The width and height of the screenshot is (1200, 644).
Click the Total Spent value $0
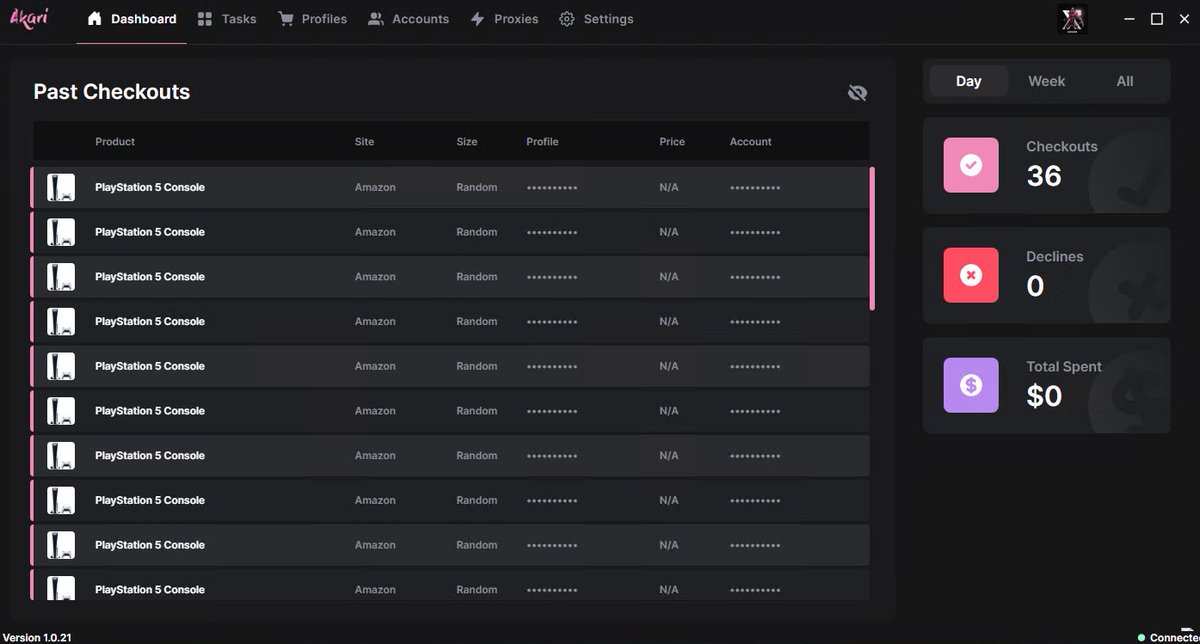tap(1044, 396)
